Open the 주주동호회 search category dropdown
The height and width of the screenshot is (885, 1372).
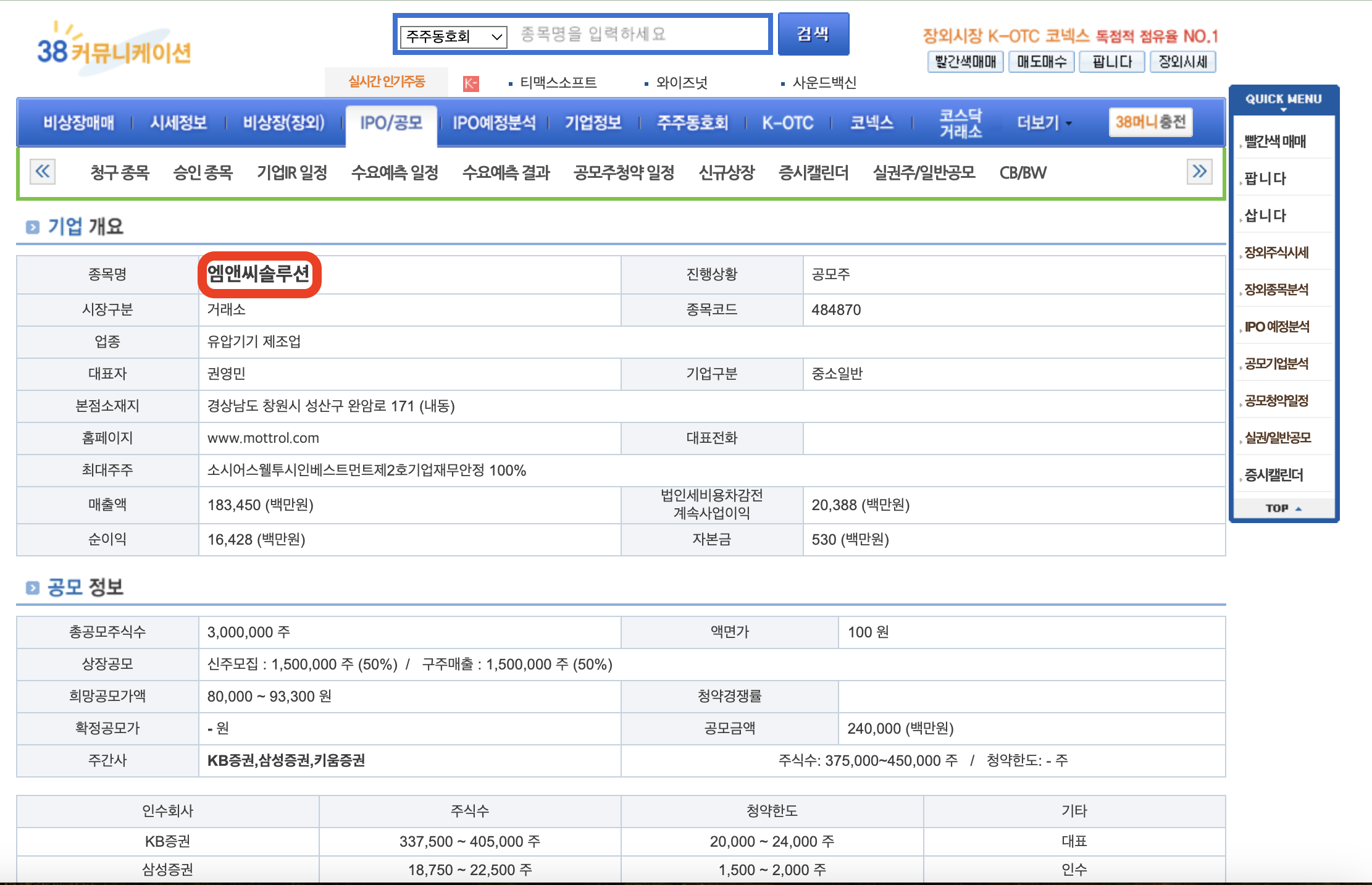453,36
